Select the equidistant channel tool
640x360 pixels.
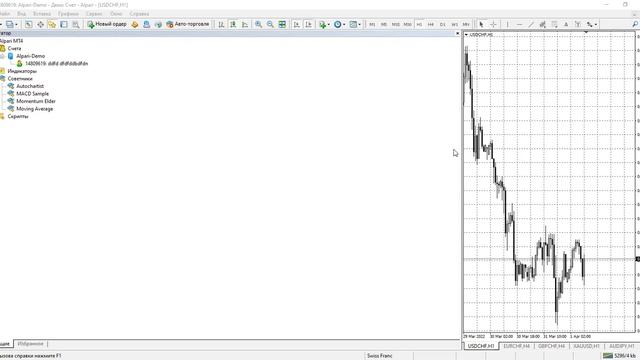(542, 24)
